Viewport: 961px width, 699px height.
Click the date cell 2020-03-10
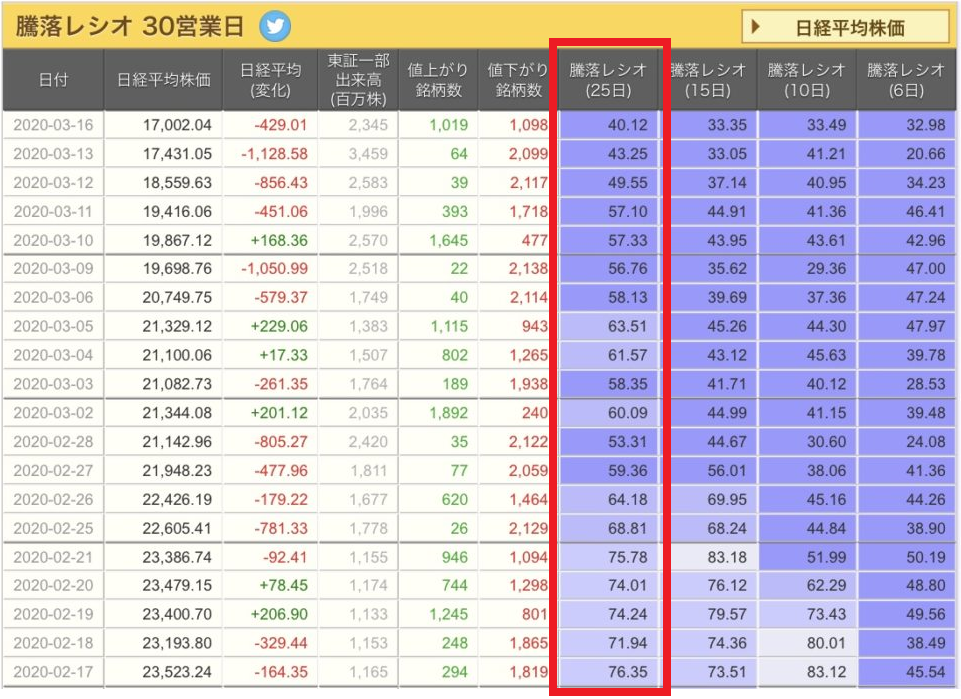tap(53, 240)
